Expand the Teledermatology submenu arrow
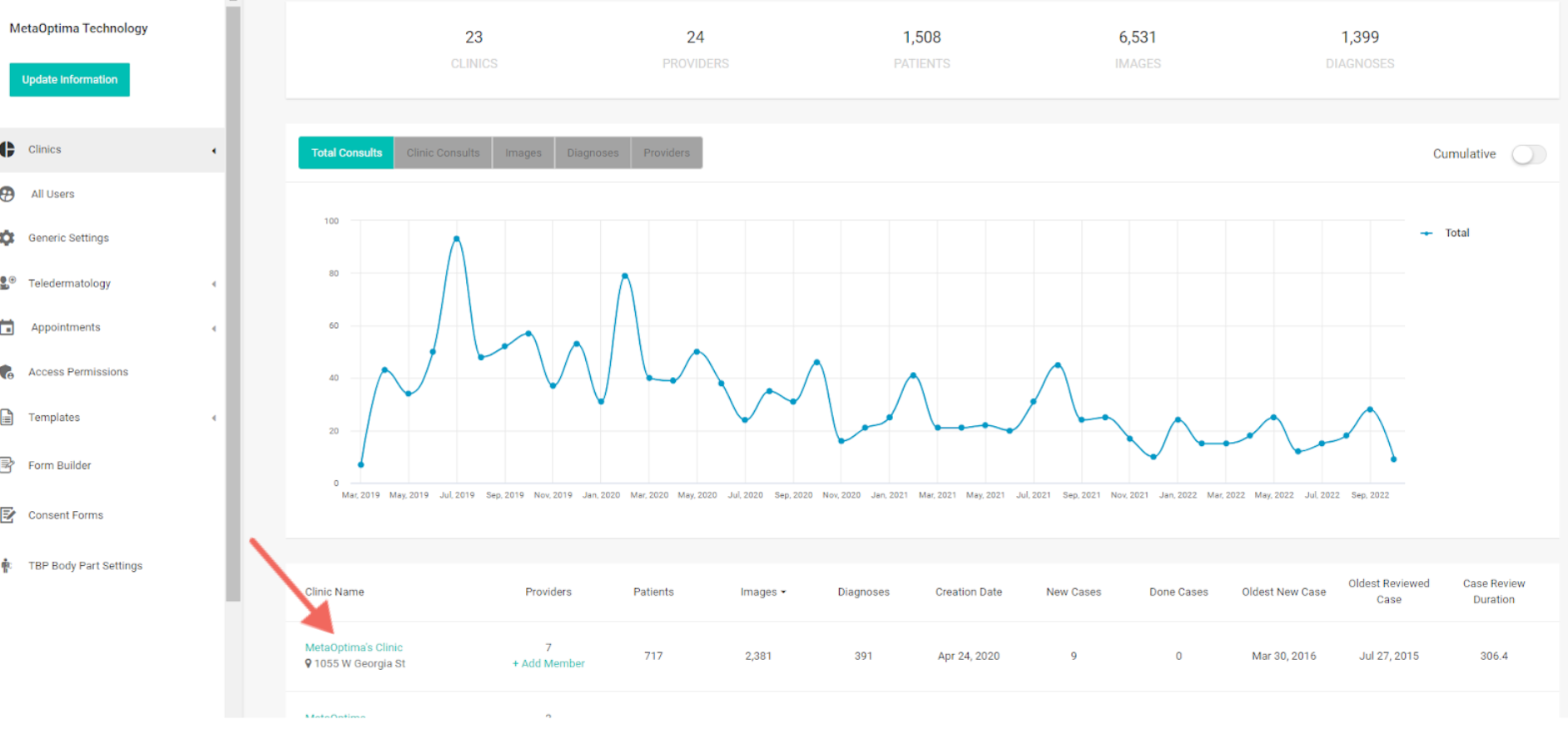The width and height of the screenshot is (1568, 754). tap(214, 284)
